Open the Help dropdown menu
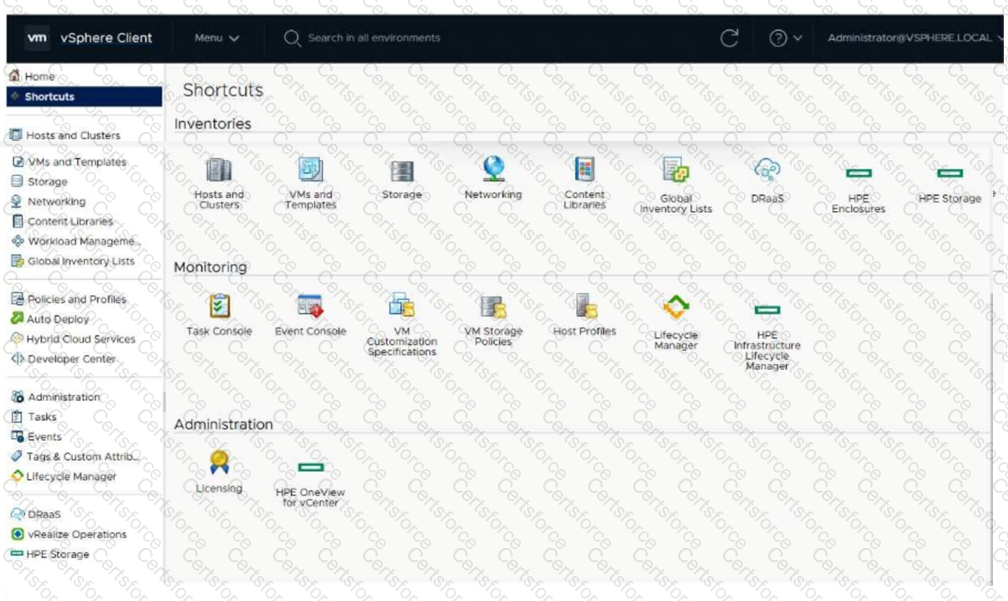Screen dimensions: 1008x601 click(785, 38)
